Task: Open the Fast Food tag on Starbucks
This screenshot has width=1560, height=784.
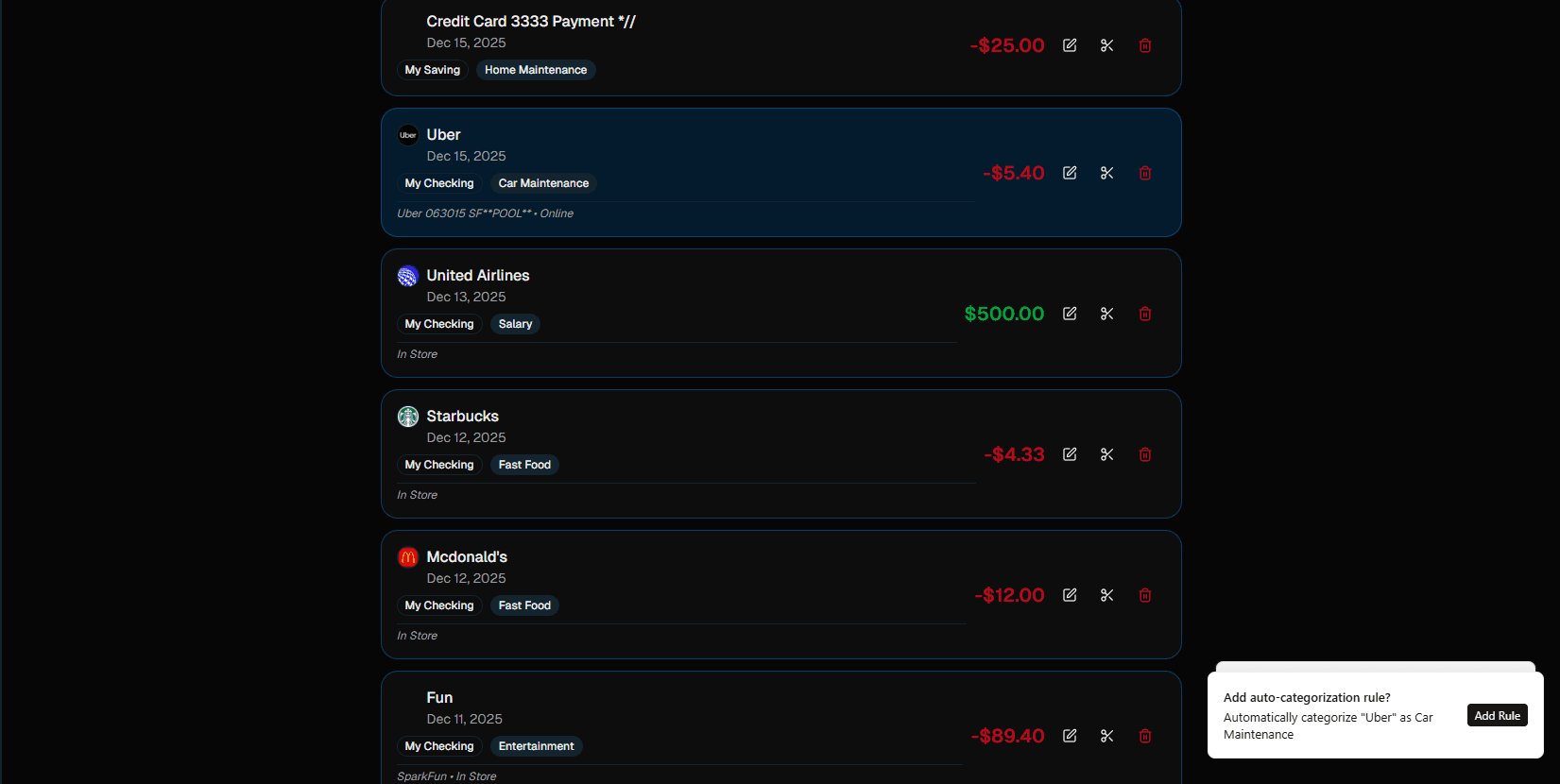Action: tap(524, 464)
